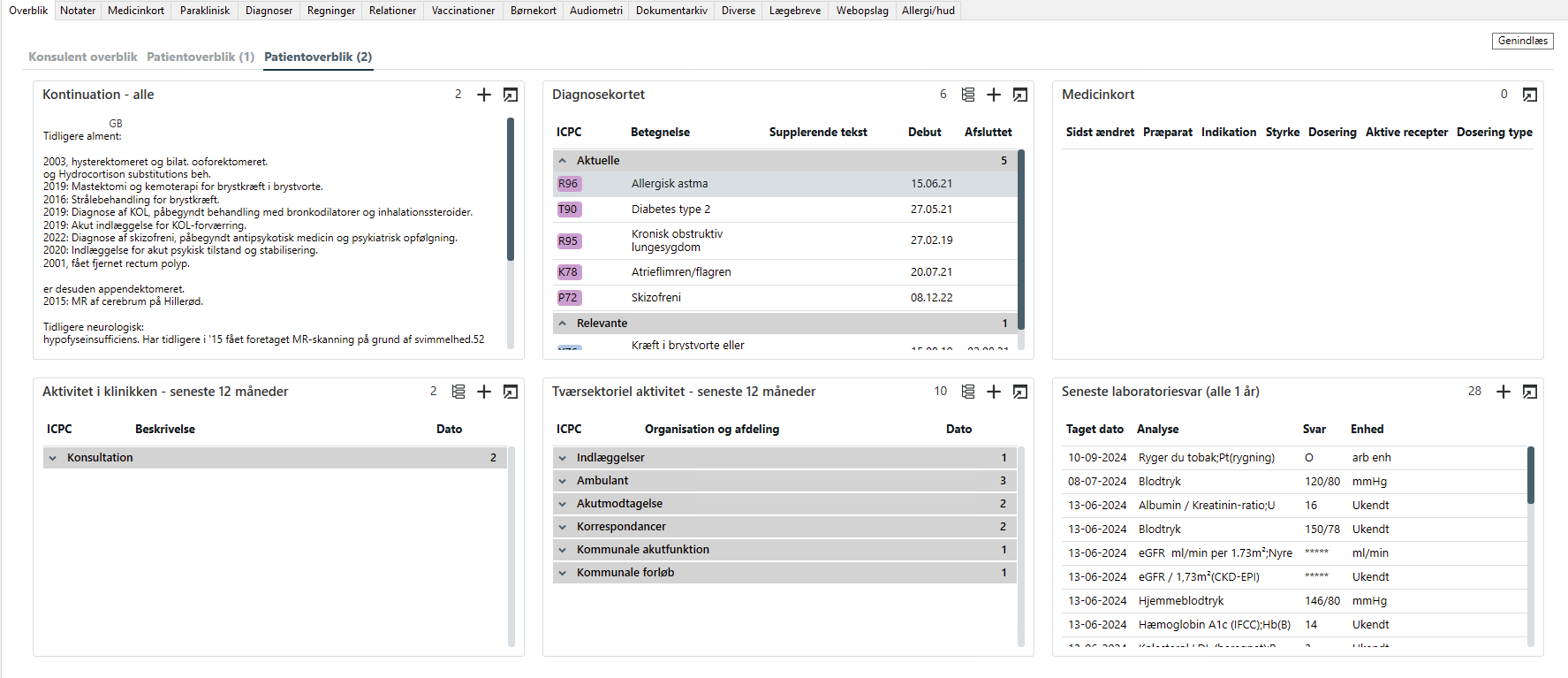This screenshot has height=678, width=1568.
Task: Select R95 ICPC code badge
Action: (x=568, y=240)
